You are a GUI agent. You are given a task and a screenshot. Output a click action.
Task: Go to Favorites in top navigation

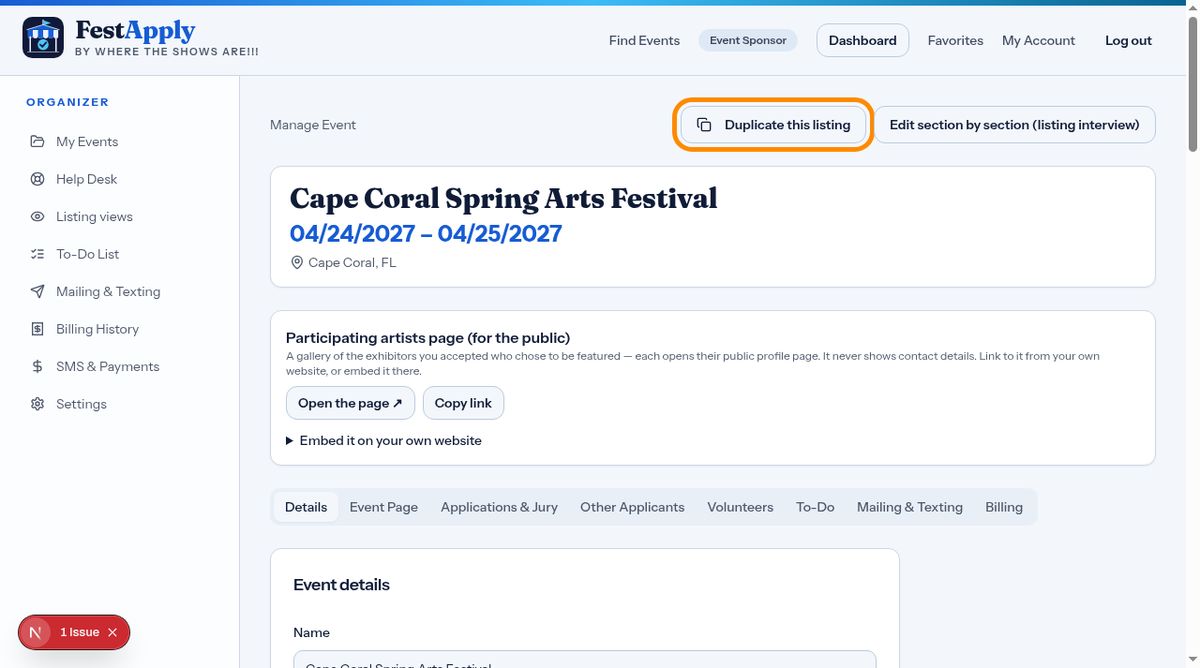(955, 41)
